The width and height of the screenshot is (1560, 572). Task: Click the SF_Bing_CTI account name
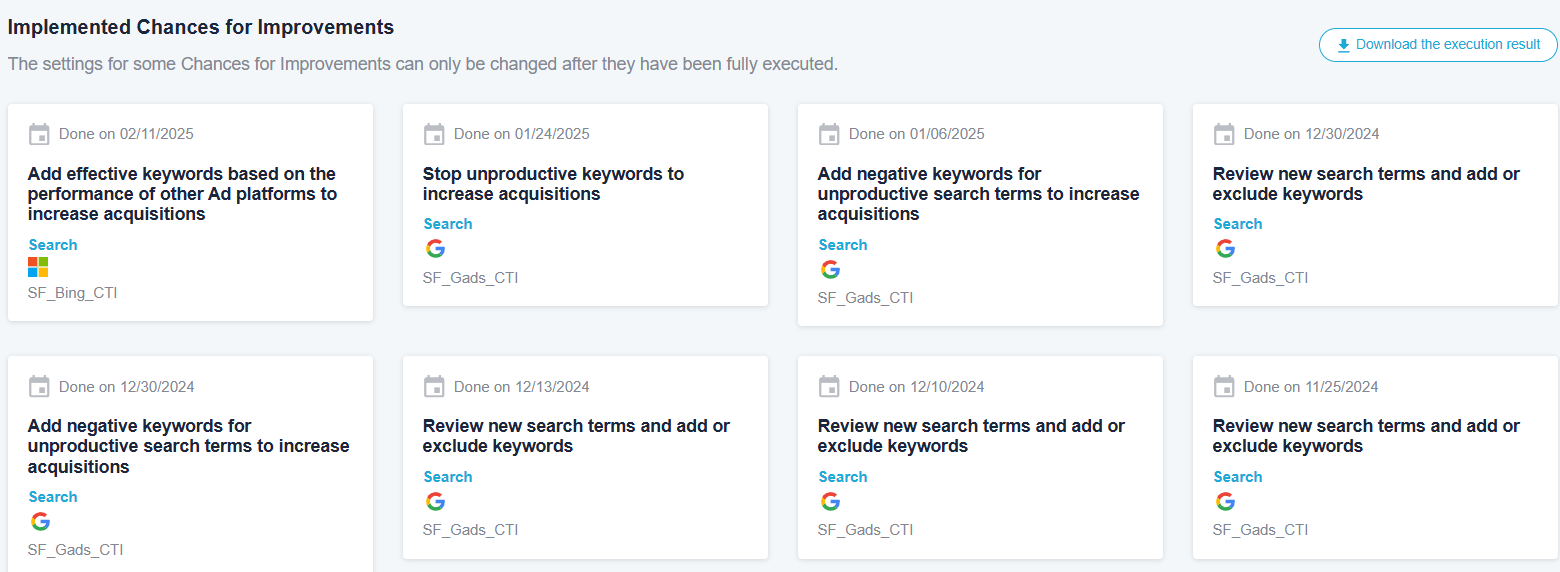point(72,293)
